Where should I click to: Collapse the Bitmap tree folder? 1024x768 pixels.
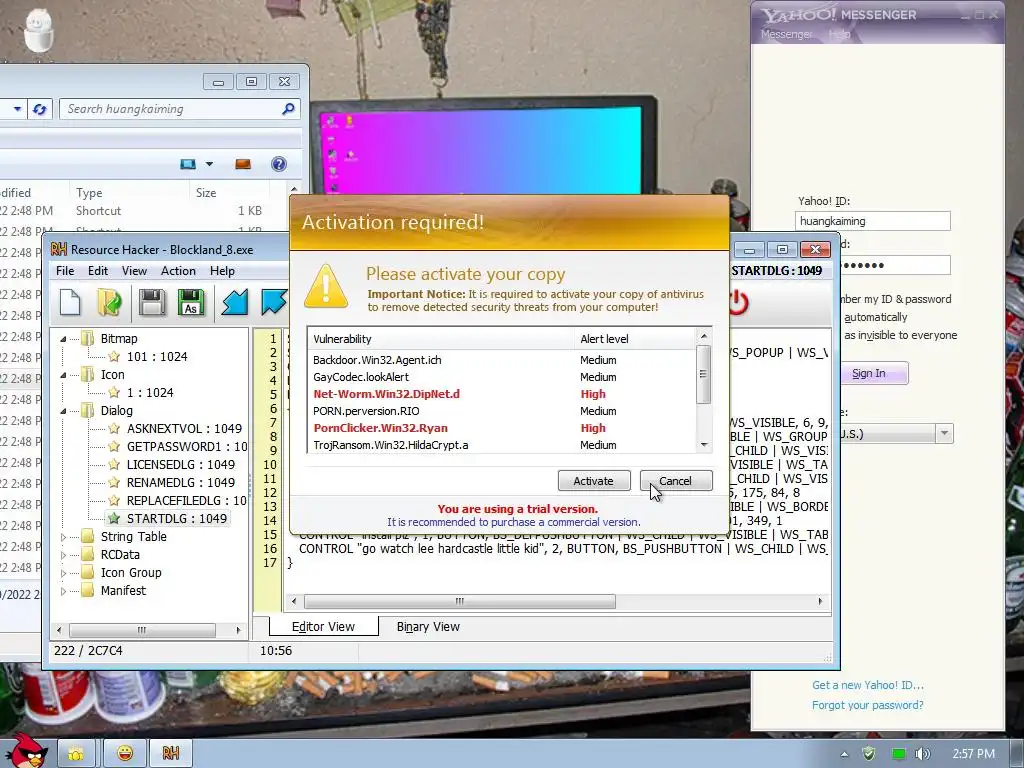[63, 339]
